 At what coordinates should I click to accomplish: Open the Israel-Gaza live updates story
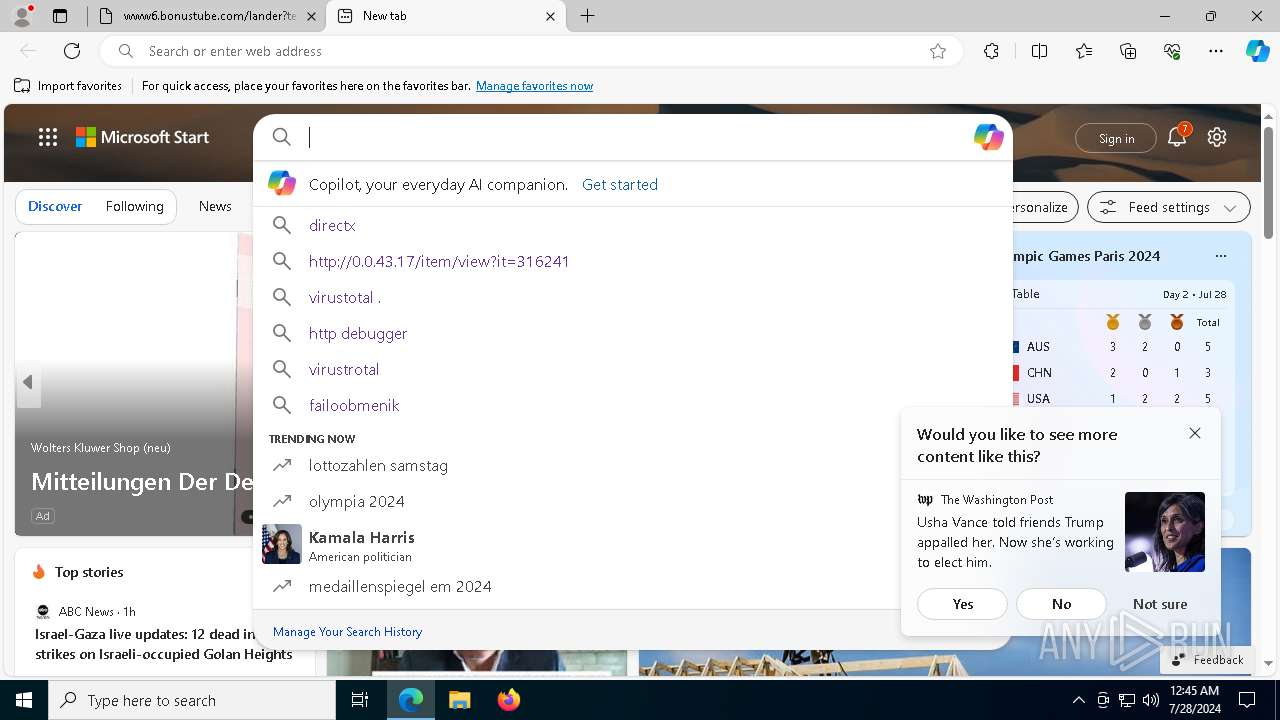click(x=164, y=644)
